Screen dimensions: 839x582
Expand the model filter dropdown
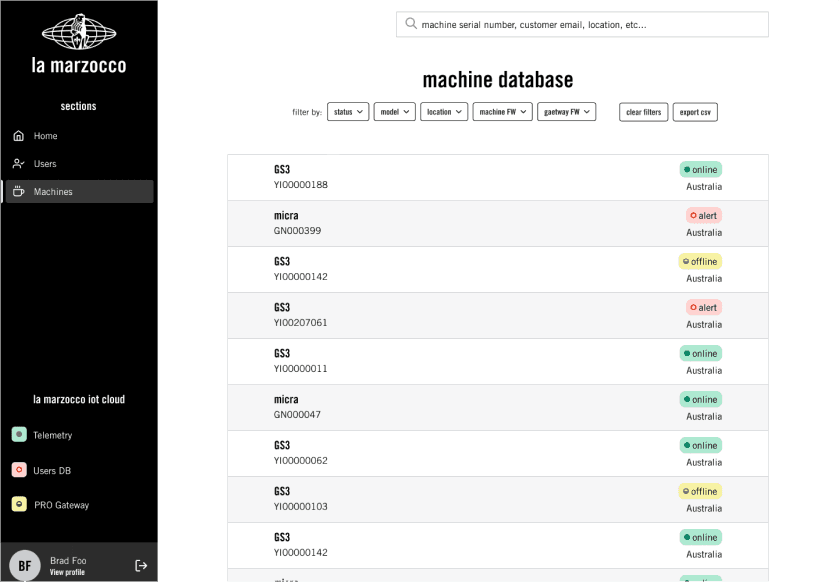tap(395, 112)
